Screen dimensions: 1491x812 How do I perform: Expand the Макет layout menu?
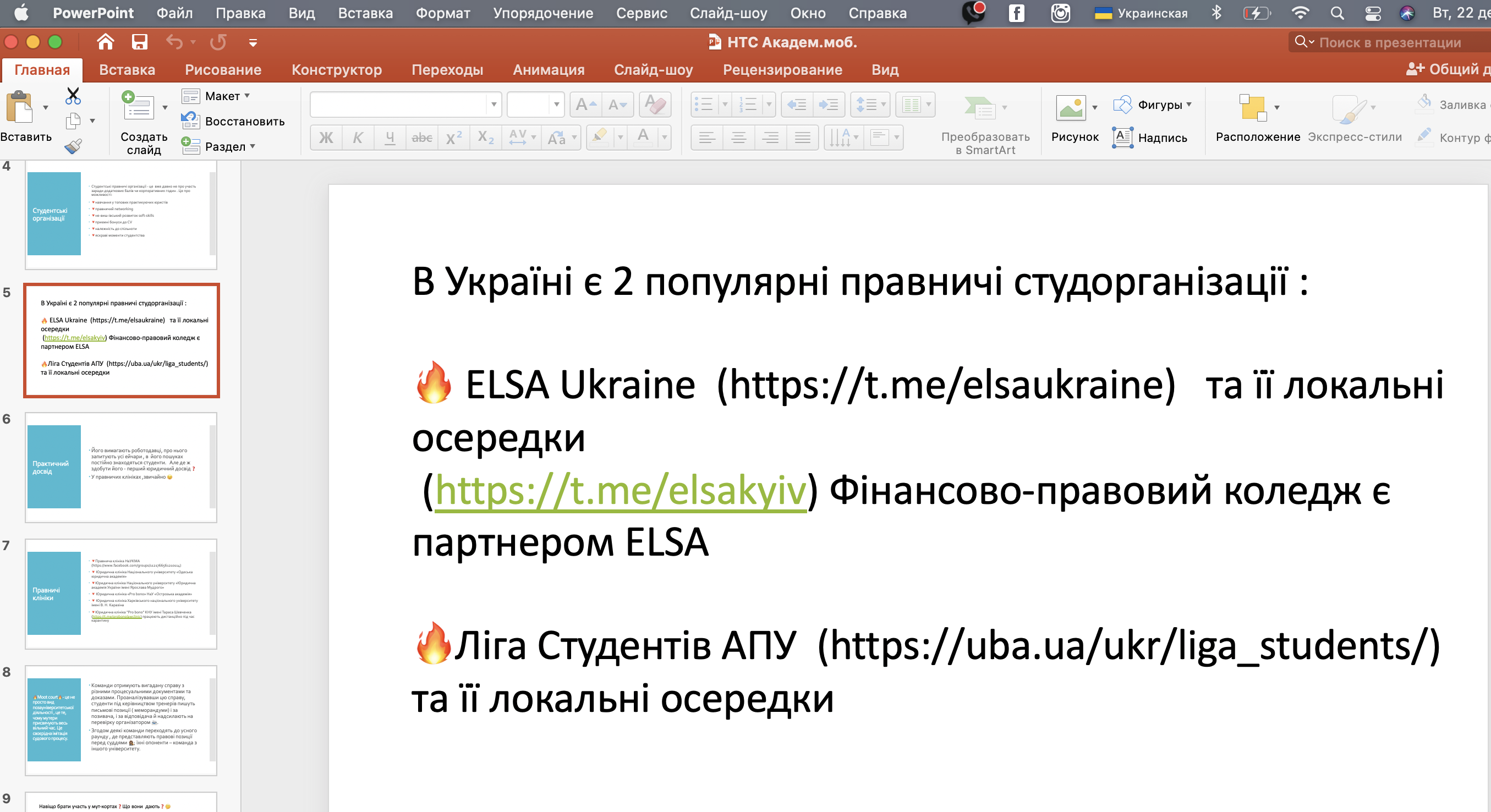pyautogui.click(x=216, y=96)
